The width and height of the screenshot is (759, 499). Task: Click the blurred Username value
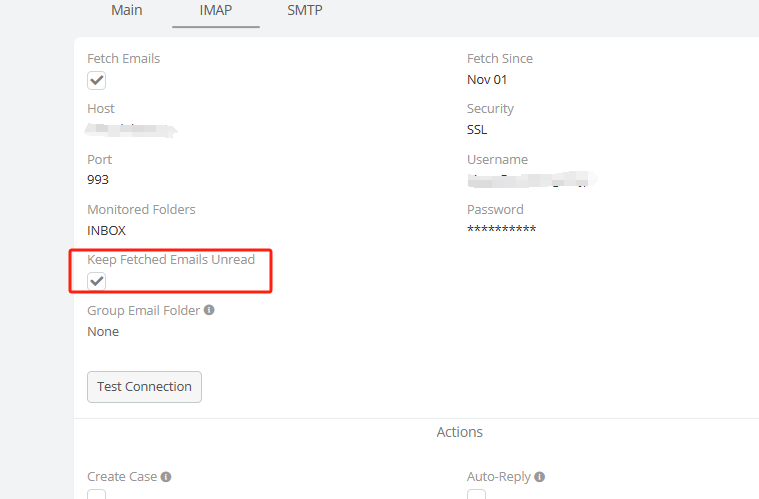(531, 180)
